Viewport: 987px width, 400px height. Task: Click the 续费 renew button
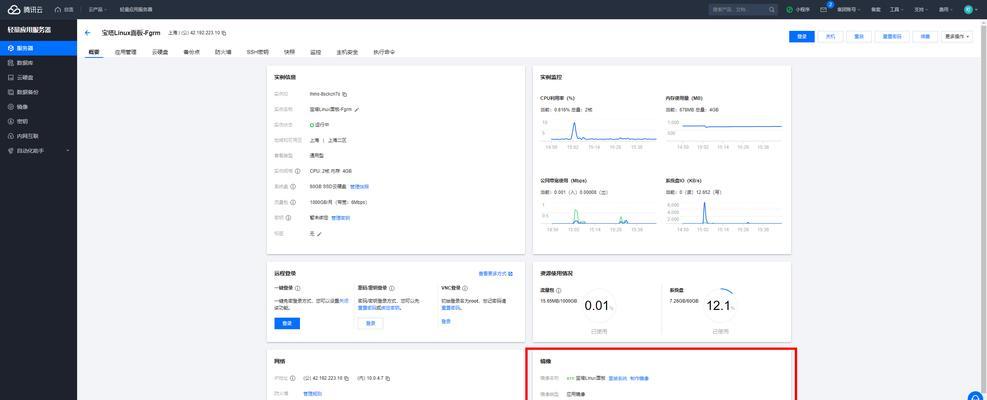[x=925, y=37]
